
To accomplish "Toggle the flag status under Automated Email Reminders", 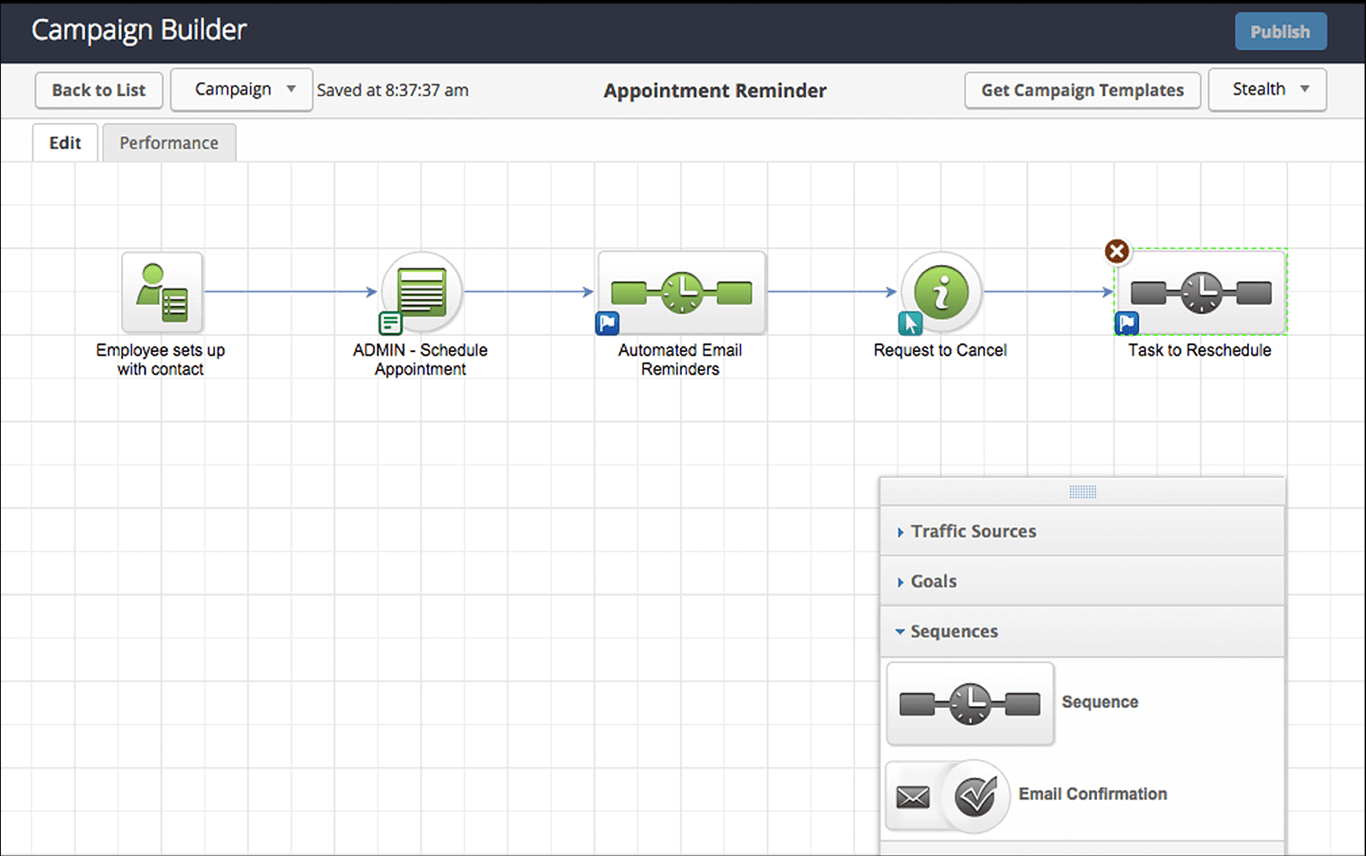I will tap(606, 322).
